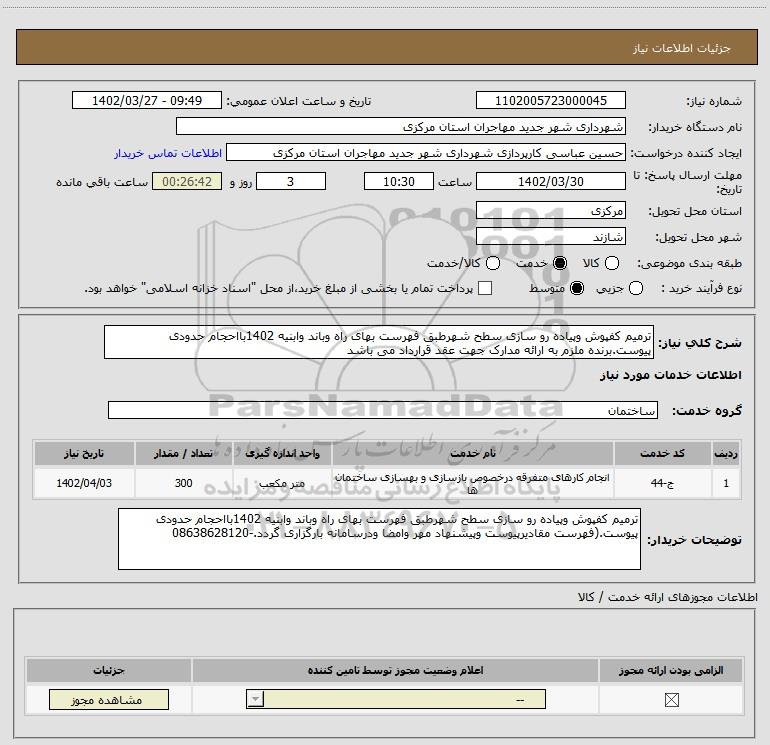Click the need number field 1102005723000045
The image size is (770, 745).
pos(550,101)
